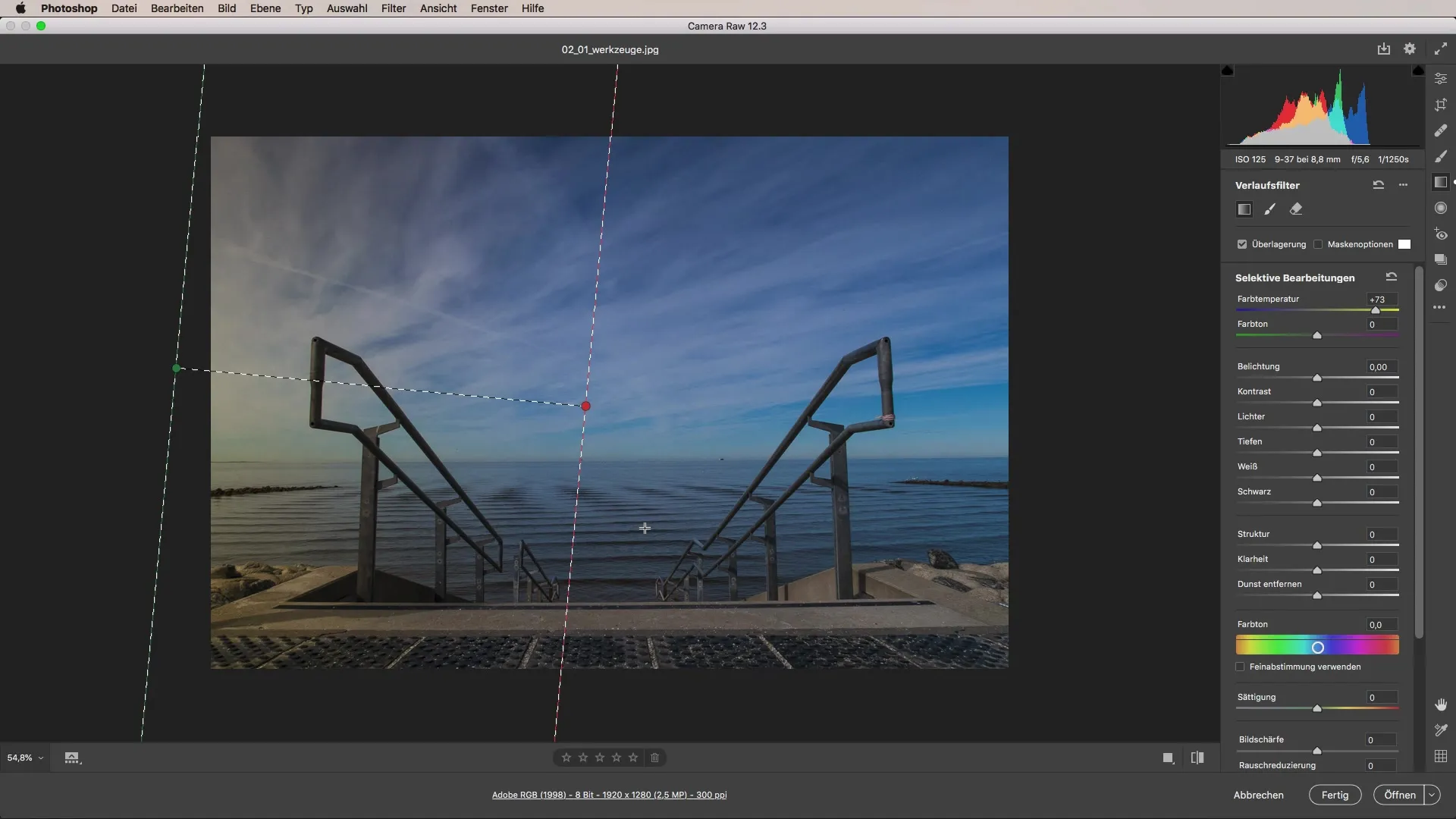Select the Spot Removal bandage tool
The image size is (1456, 819).
click(x=1441, y=130)
